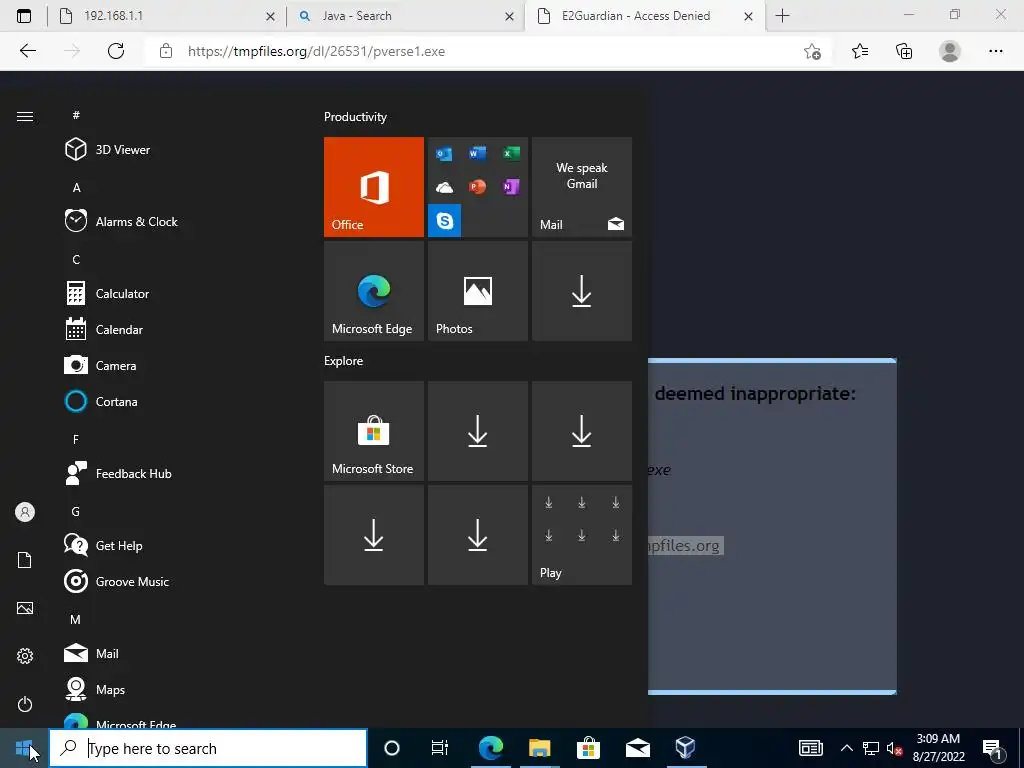Open News and interests taskbar icon
1024x768 pixels.
click(x=810, y=748)
